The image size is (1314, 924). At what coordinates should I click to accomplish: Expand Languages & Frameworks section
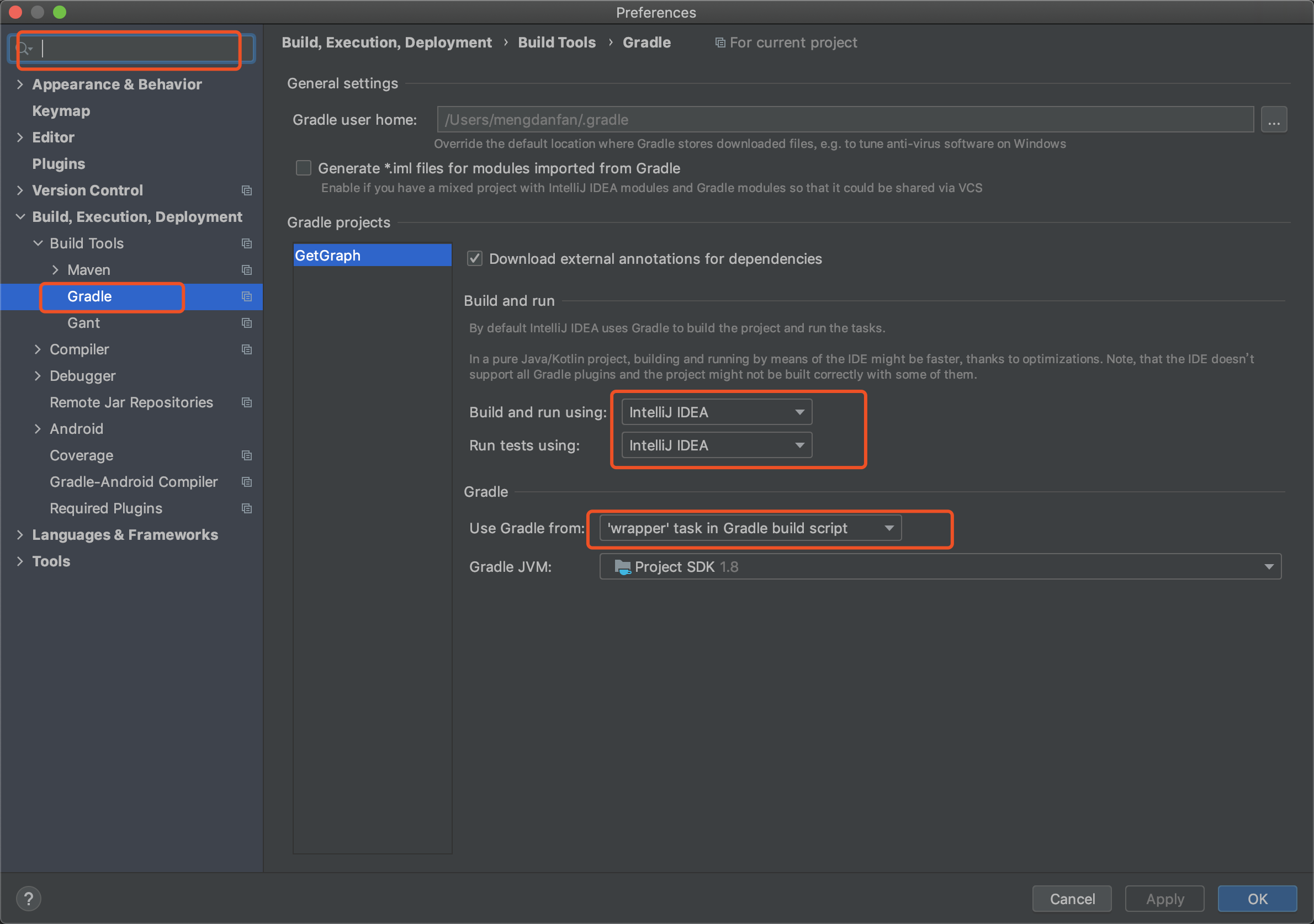pyautogui.click(x=20, y=535)
